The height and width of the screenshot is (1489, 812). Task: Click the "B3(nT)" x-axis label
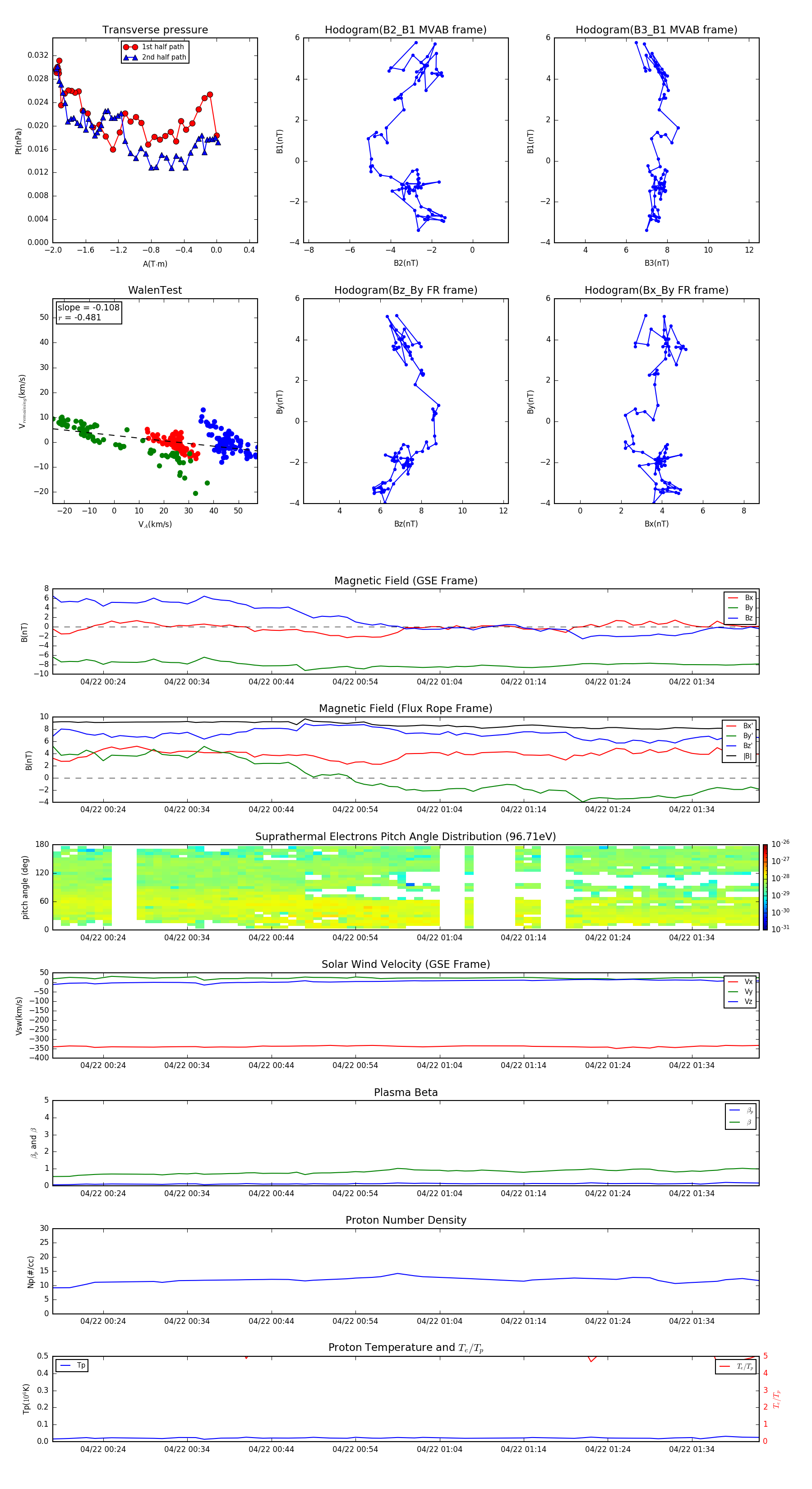pos(656,263)
